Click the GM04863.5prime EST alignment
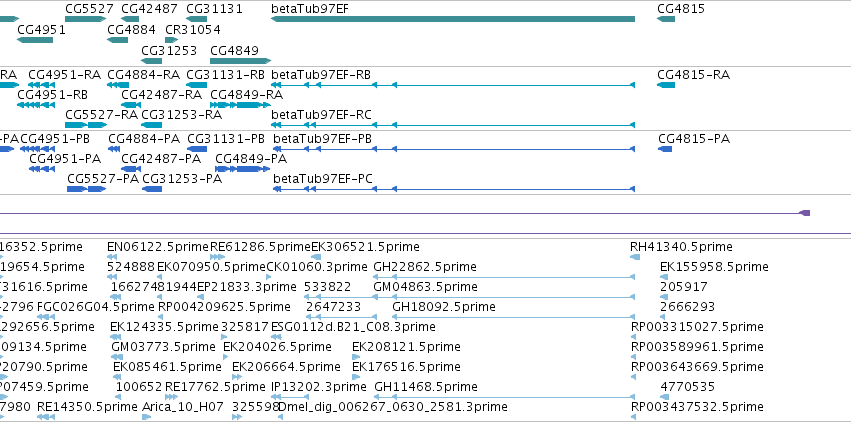The height and width of the screenshot is (422, 851). 504,297
